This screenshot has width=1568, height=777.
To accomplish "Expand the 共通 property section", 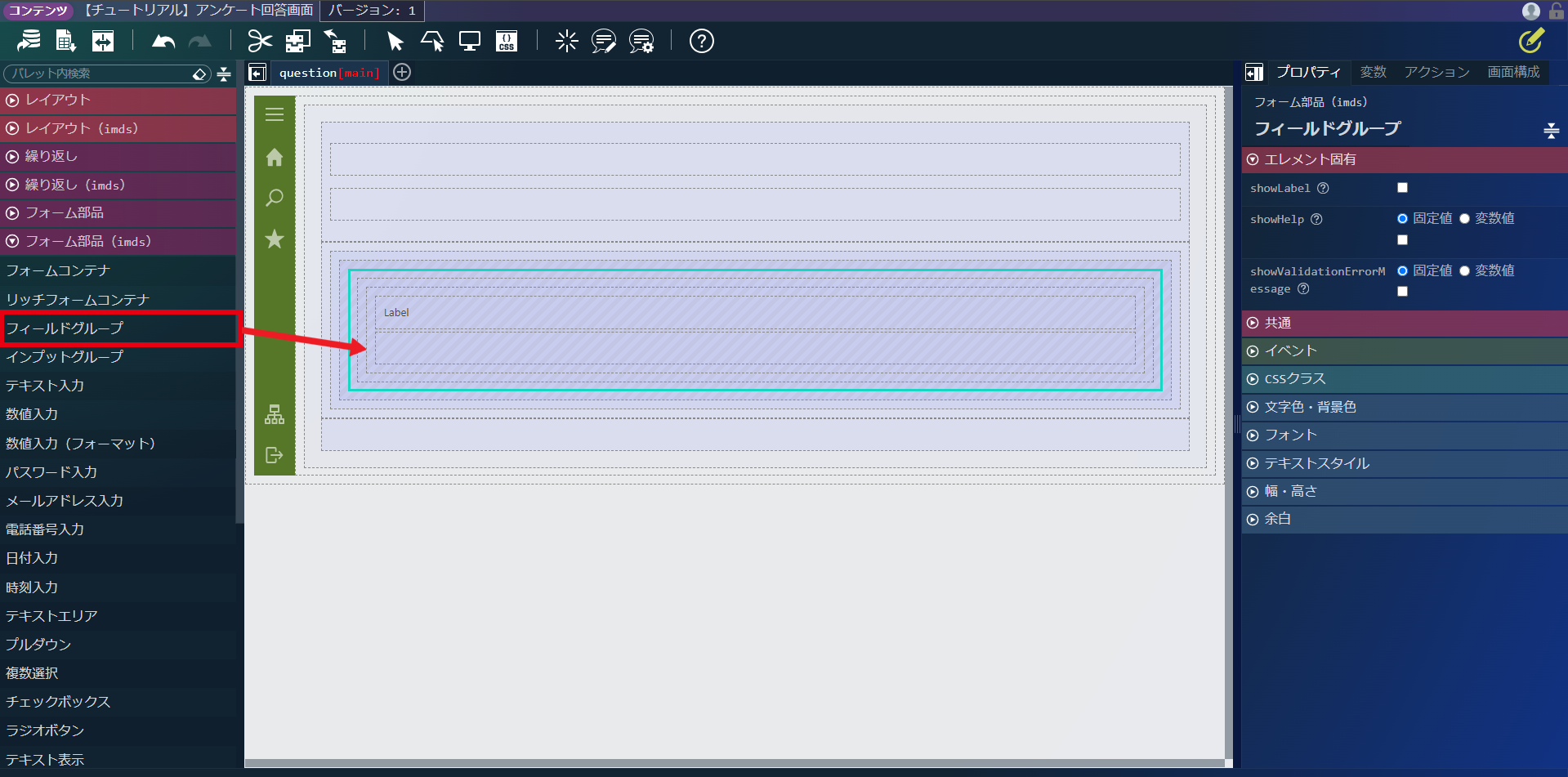I will (x=1405, y=324).
